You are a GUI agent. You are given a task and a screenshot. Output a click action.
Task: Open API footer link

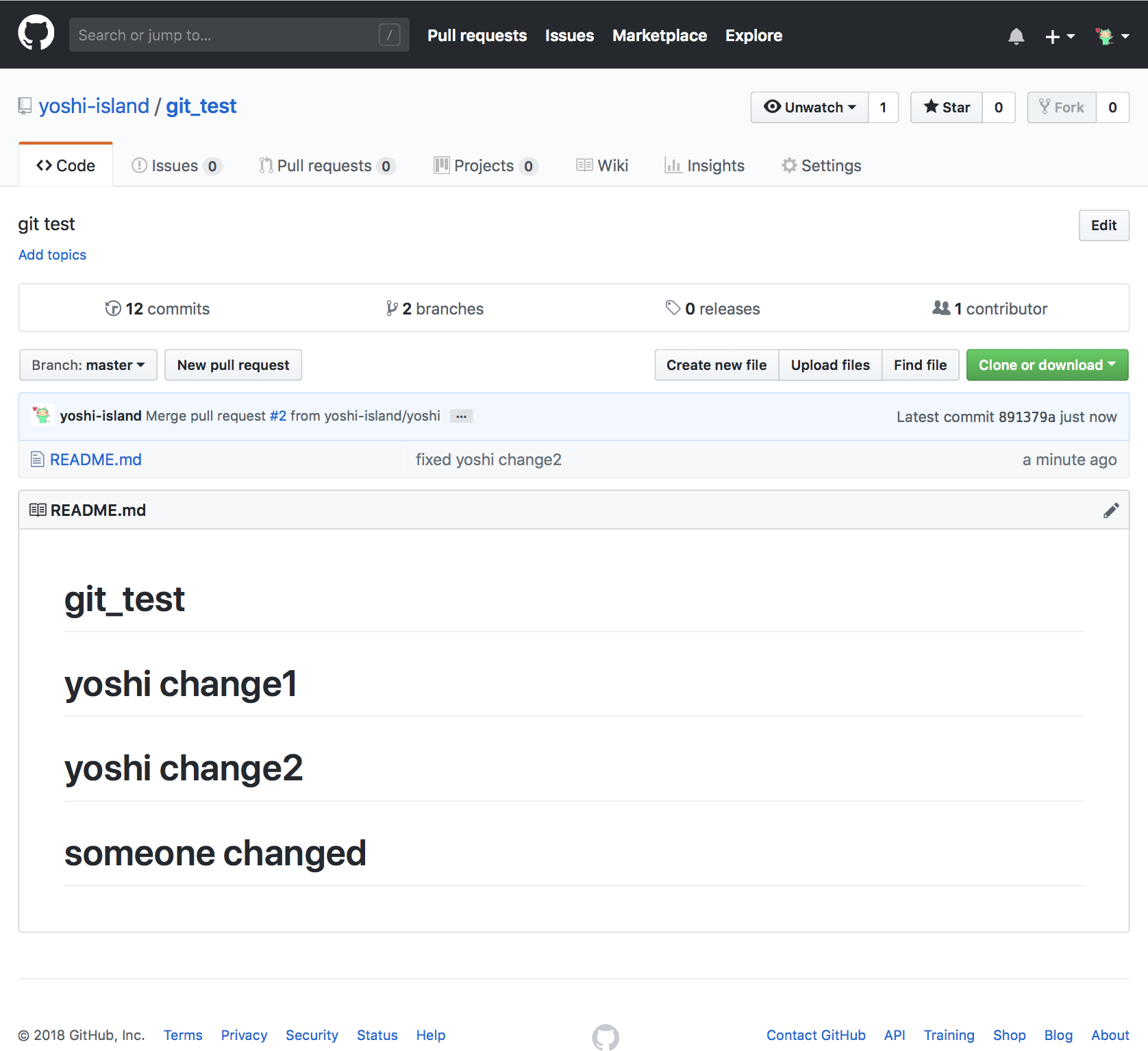click(895, 1035)
